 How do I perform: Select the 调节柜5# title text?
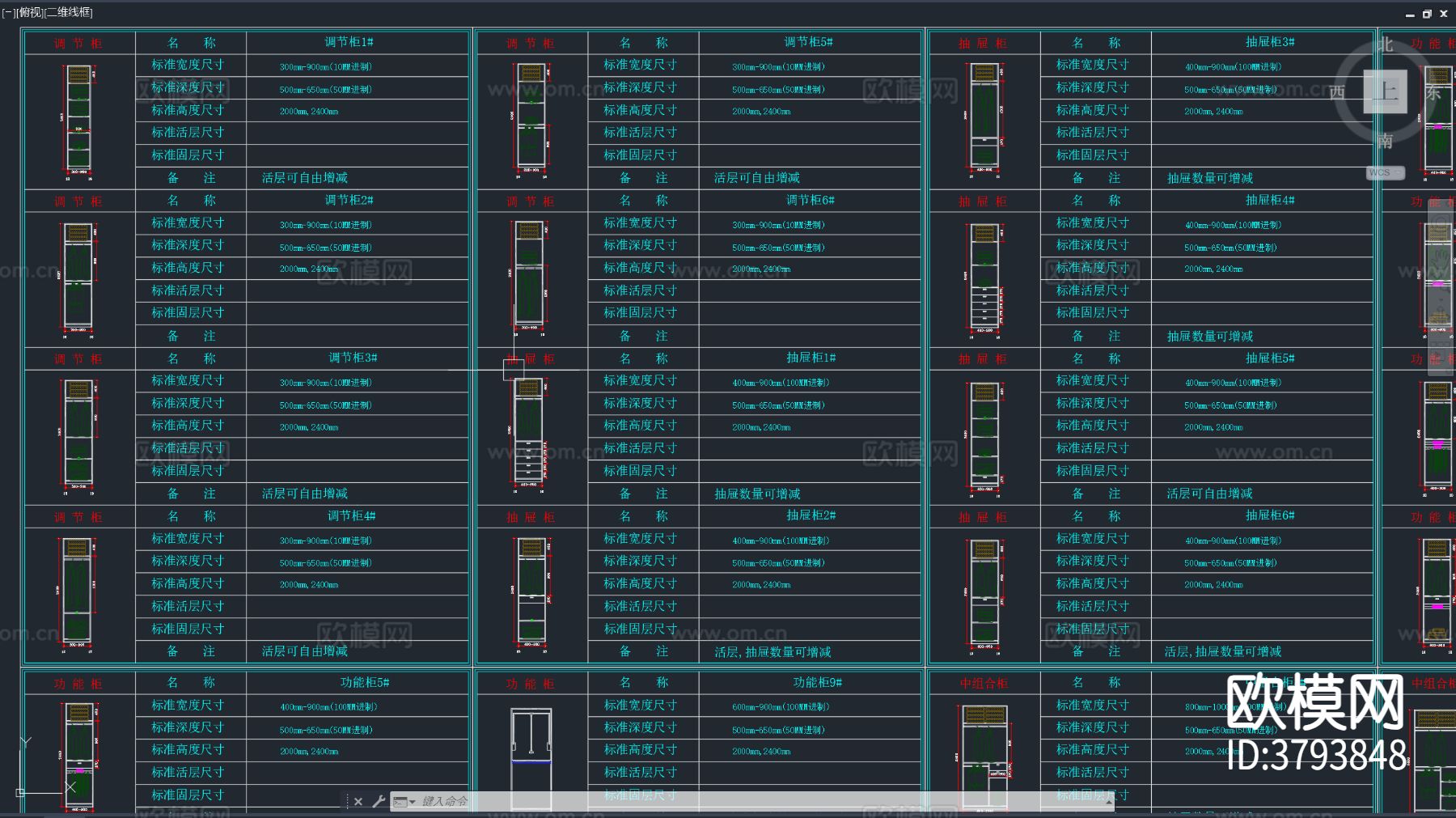(808, 42)
